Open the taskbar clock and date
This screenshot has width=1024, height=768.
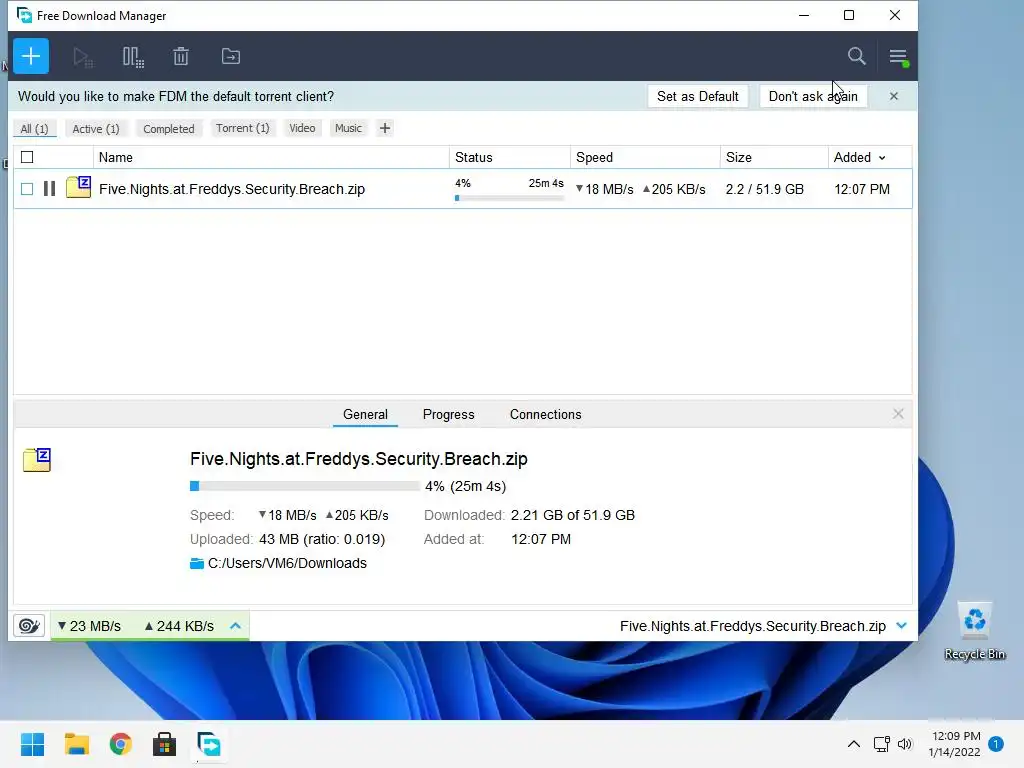[x=955, y=744]
